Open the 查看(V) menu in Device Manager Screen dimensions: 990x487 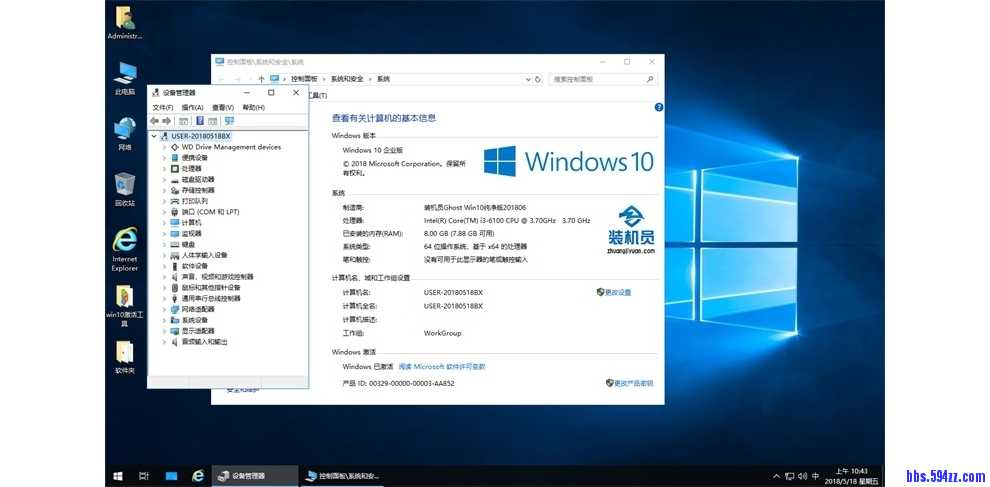222,107
